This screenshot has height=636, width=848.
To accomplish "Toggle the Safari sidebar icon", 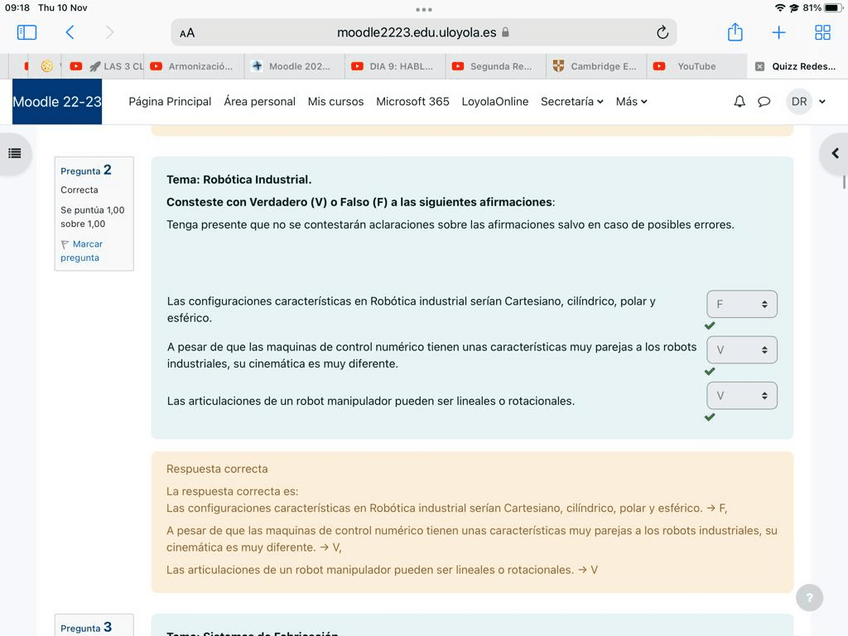I will (27, 32).
